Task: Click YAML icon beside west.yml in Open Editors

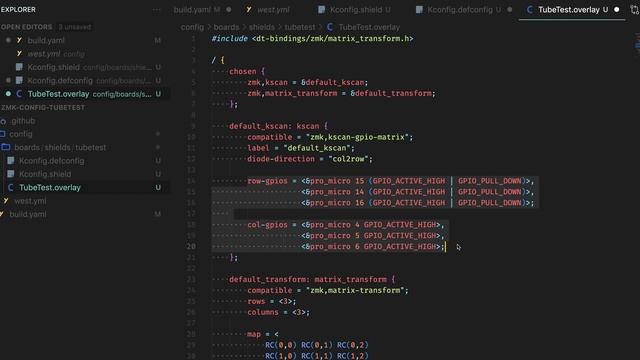Action: [x=19, y=54]
